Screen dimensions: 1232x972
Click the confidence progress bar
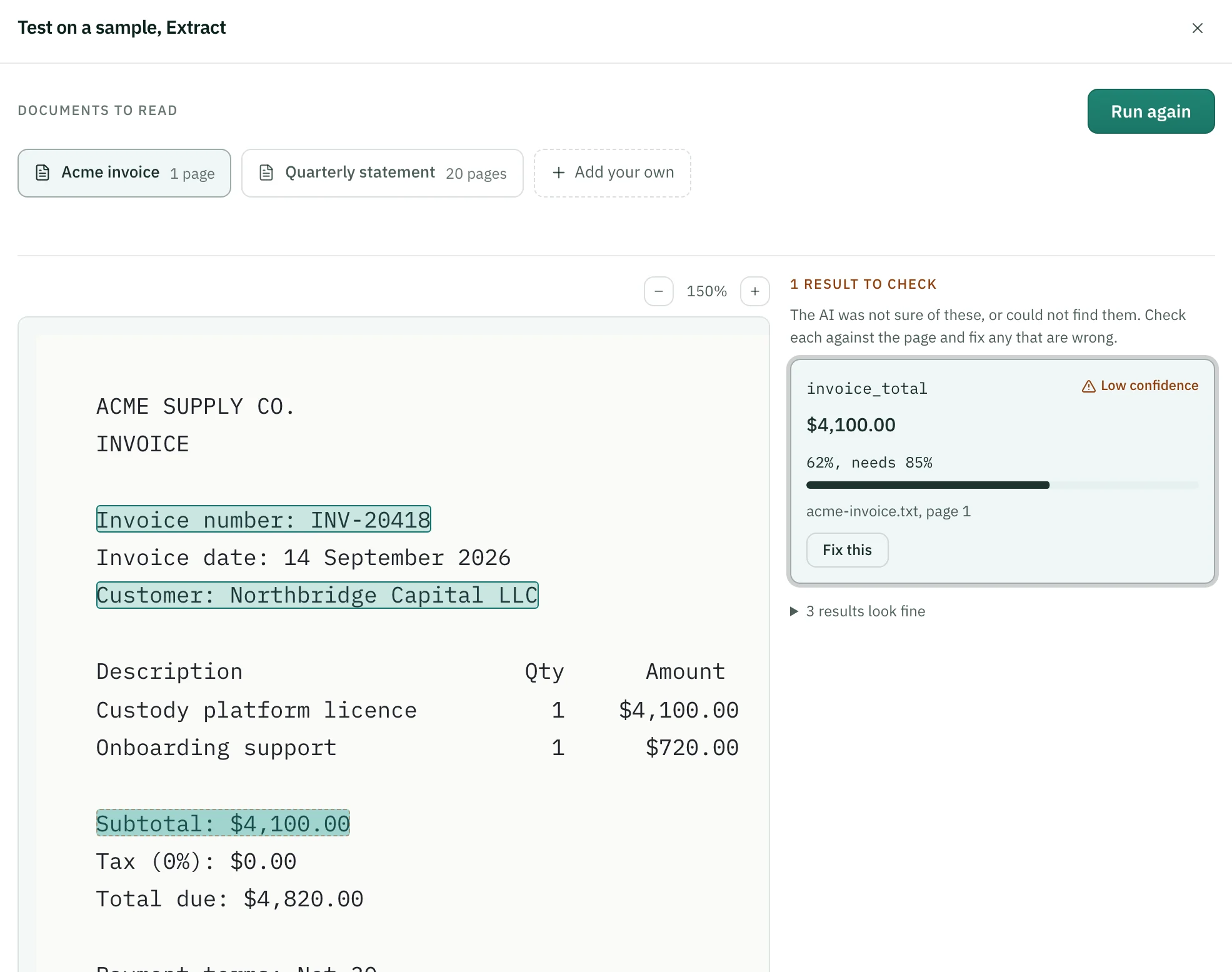pyautogui.click(x=1002, y=485)
